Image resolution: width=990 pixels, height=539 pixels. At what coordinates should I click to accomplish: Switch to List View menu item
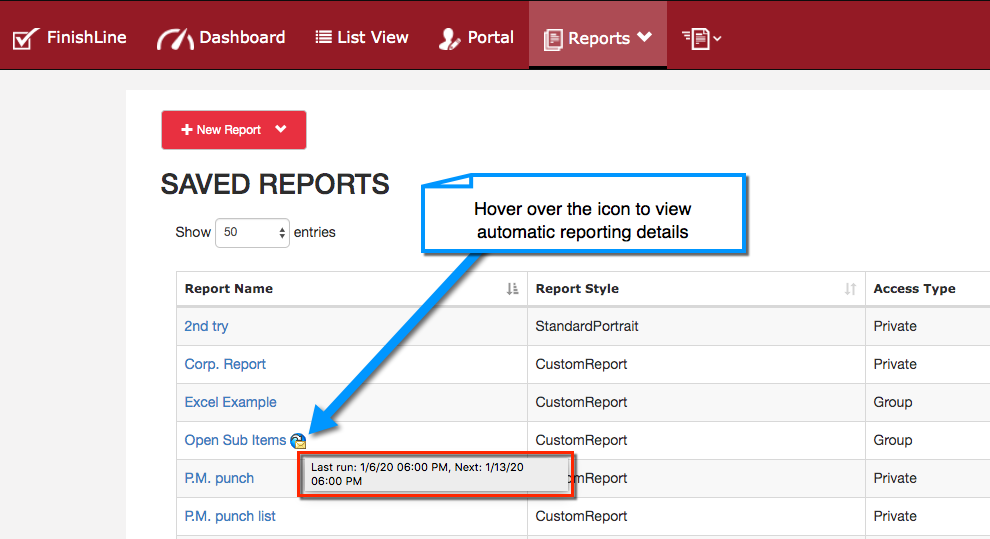[372, 37]
